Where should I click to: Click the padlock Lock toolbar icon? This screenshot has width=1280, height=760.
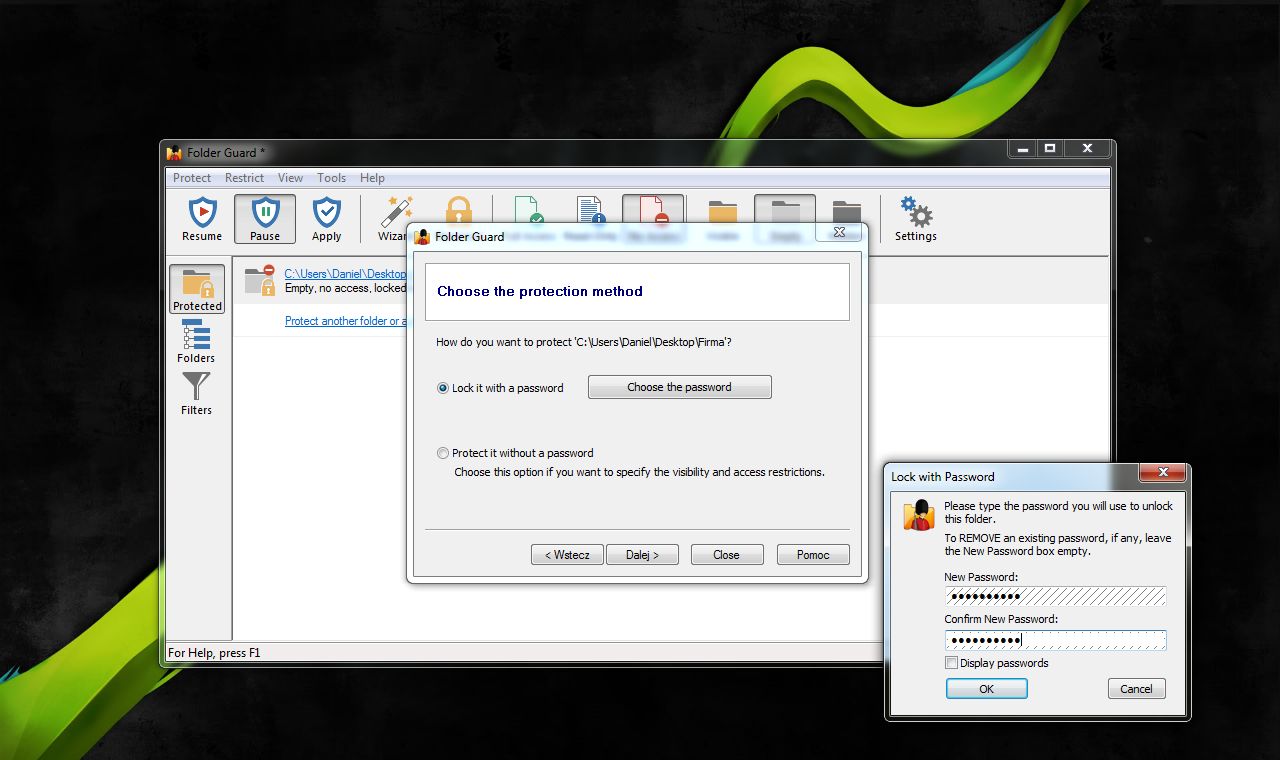[458, 210]
